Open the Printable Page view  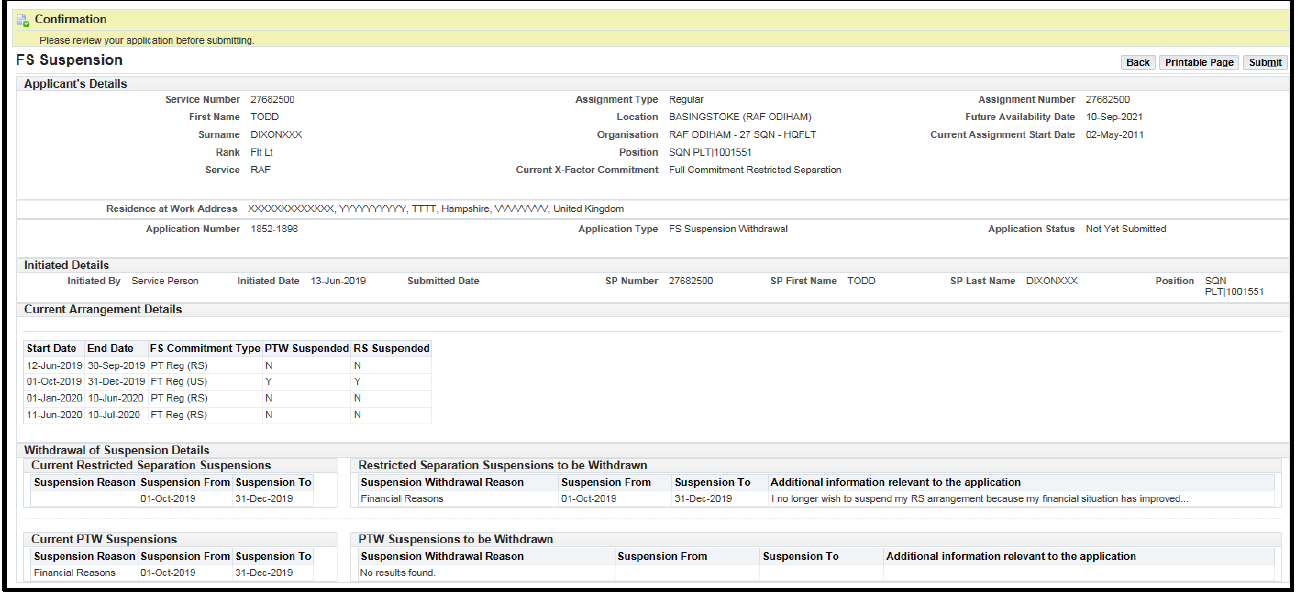pos(1199,62)
